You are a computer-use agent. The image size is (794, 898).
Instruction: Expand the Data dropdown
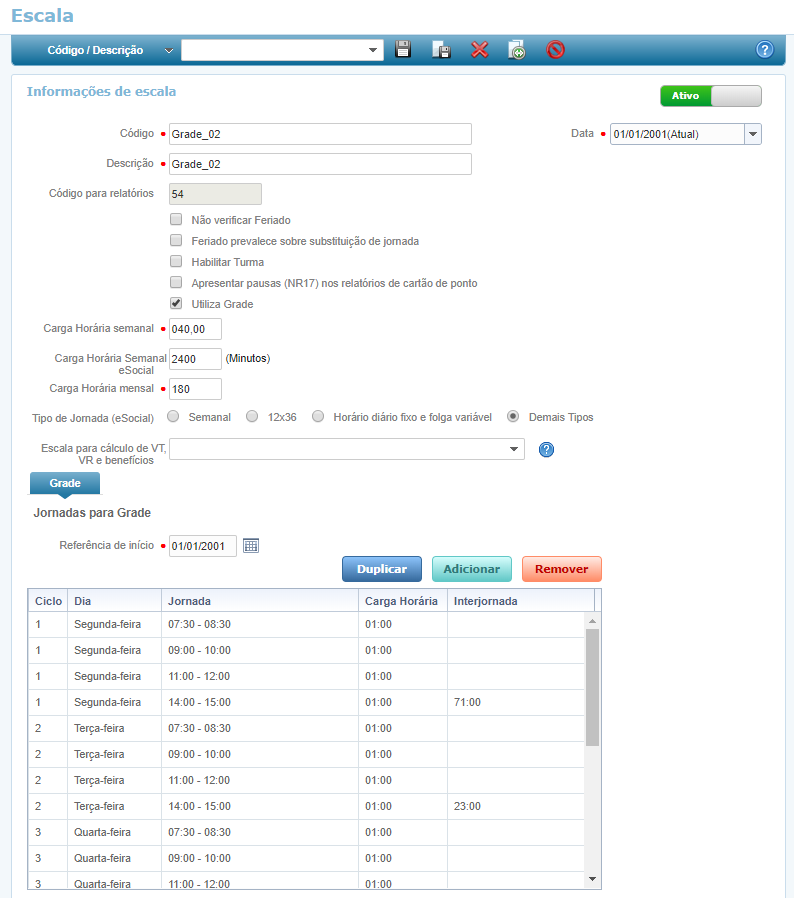pyautogui.click(x=753, y=134)
